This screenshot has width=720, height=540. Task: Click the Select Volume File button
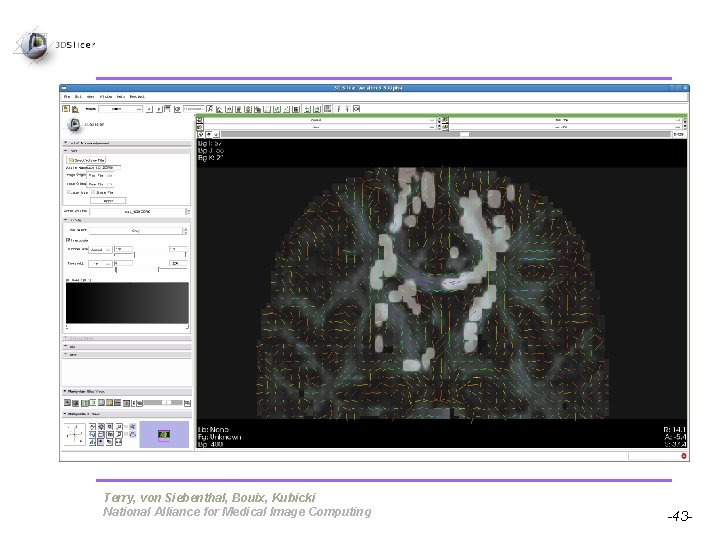tap(86, 160)
